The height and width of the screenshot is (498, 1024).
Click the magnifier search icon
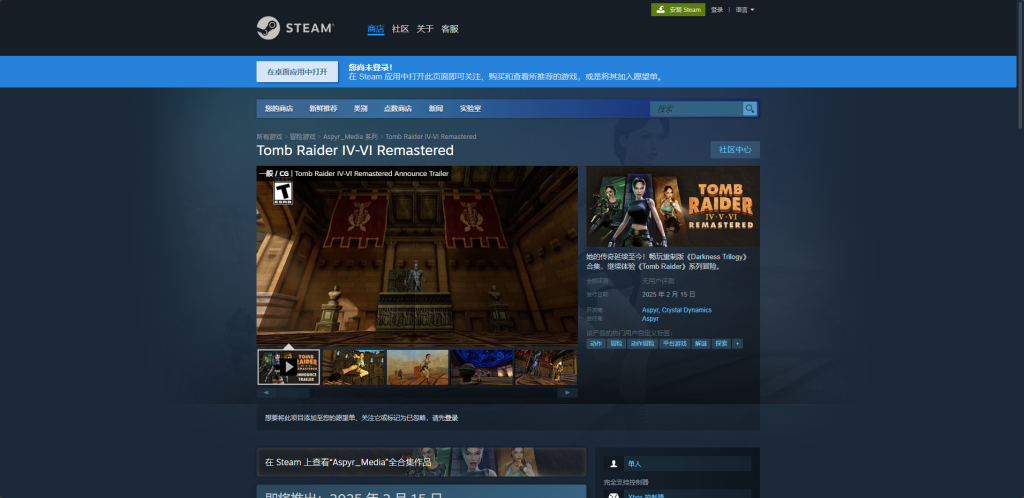750,109
